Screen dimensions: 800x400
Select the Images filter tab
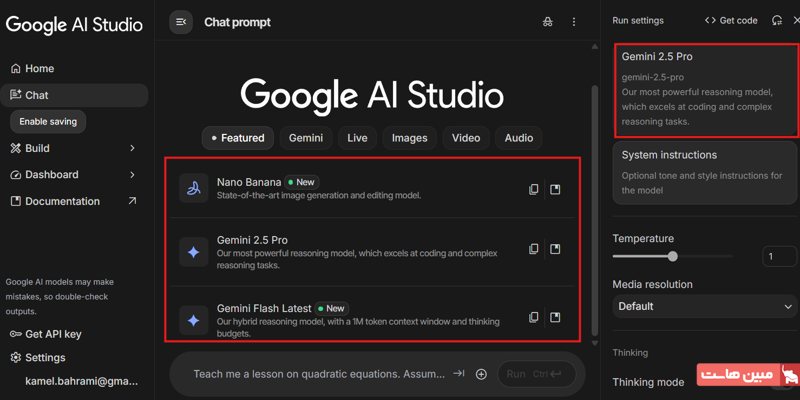tap(410, 138)
